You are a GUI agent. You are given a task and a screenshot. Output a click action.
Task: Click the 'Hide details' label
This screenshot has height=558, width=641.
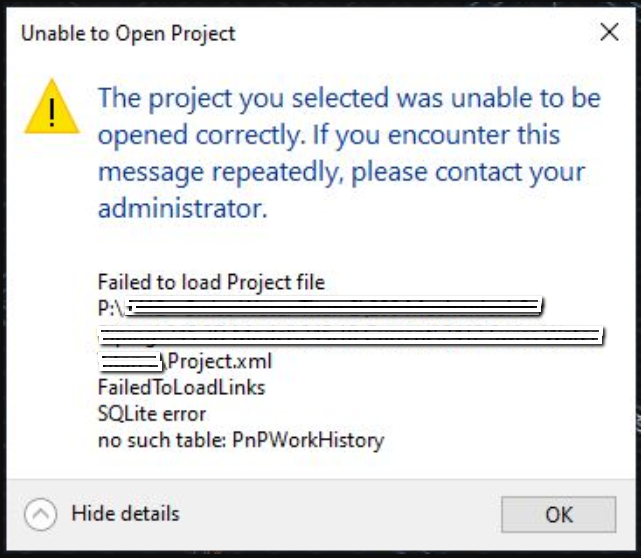[125, 514]
